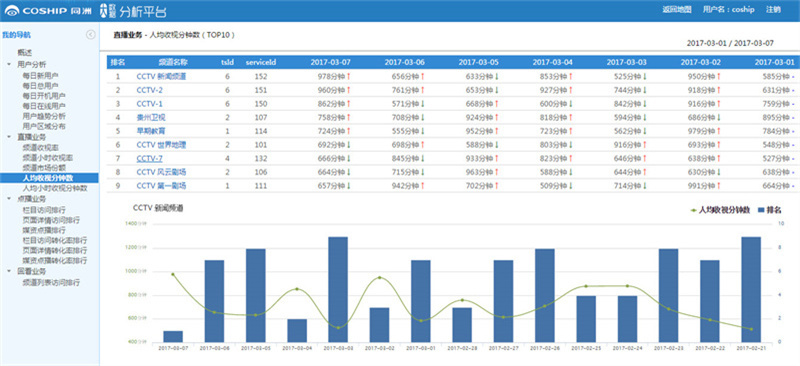Open the underlined CCTV-7 channel link
The height and width of the screenshot is (366, 800).
(149, 159)
